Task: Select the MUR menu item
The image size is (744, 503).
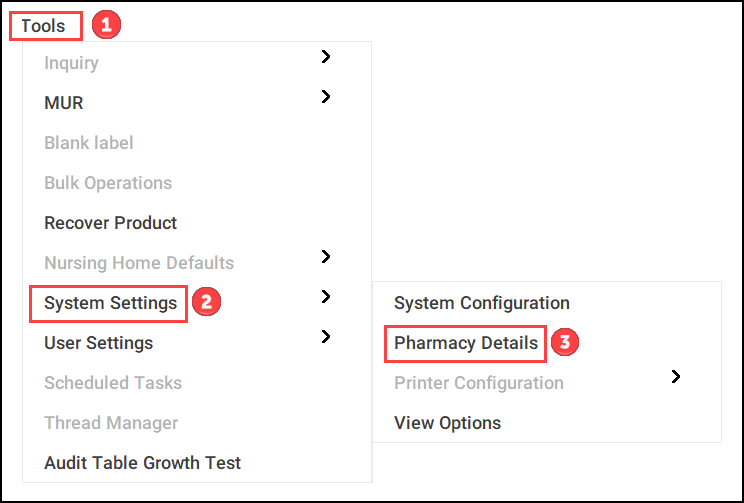Action: pyautogui.click(x=64, y=103)
